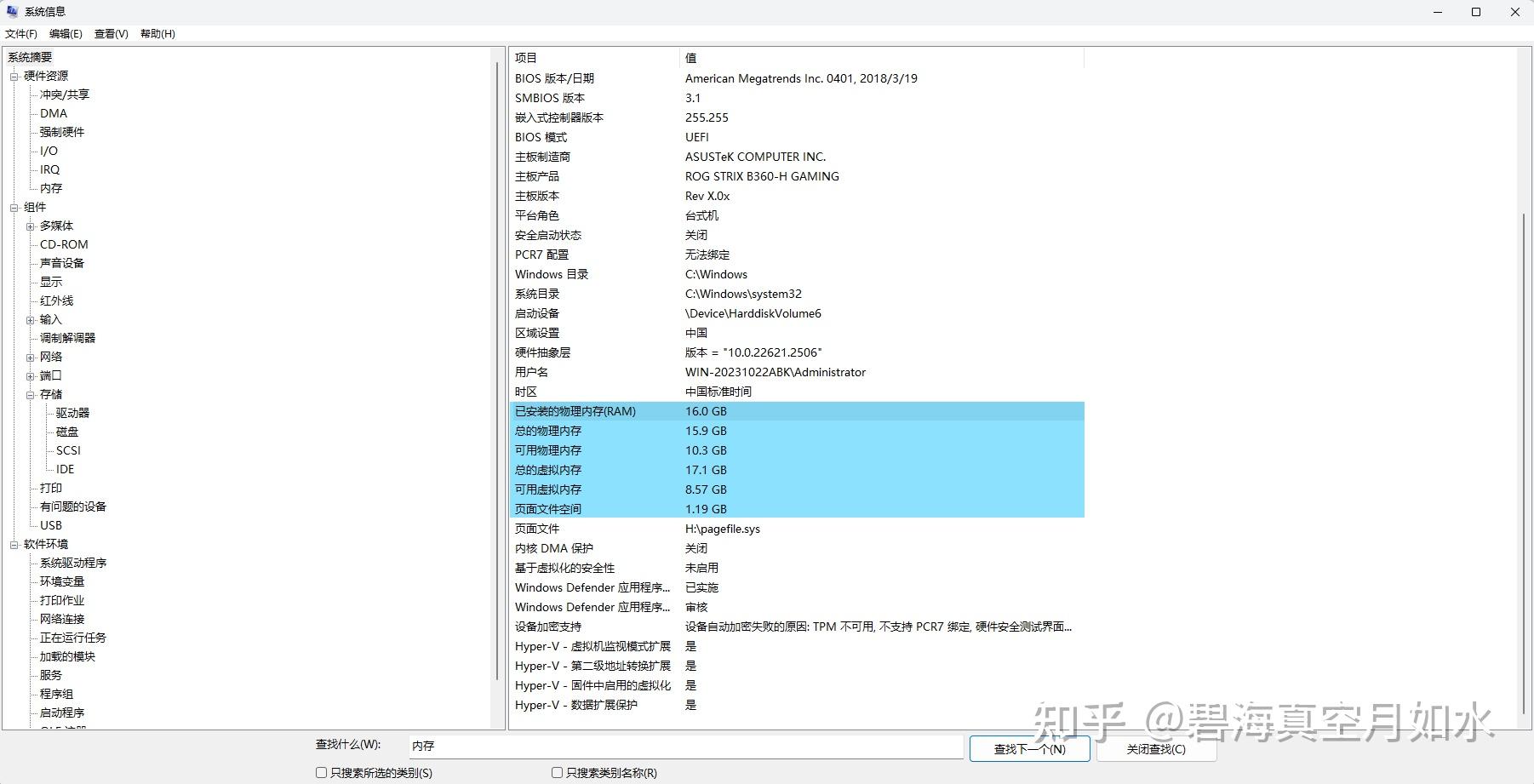Select 驱动器 under 存储
Image resolution: width=1534 pixels, height=784 pixels.
point(72,412)
